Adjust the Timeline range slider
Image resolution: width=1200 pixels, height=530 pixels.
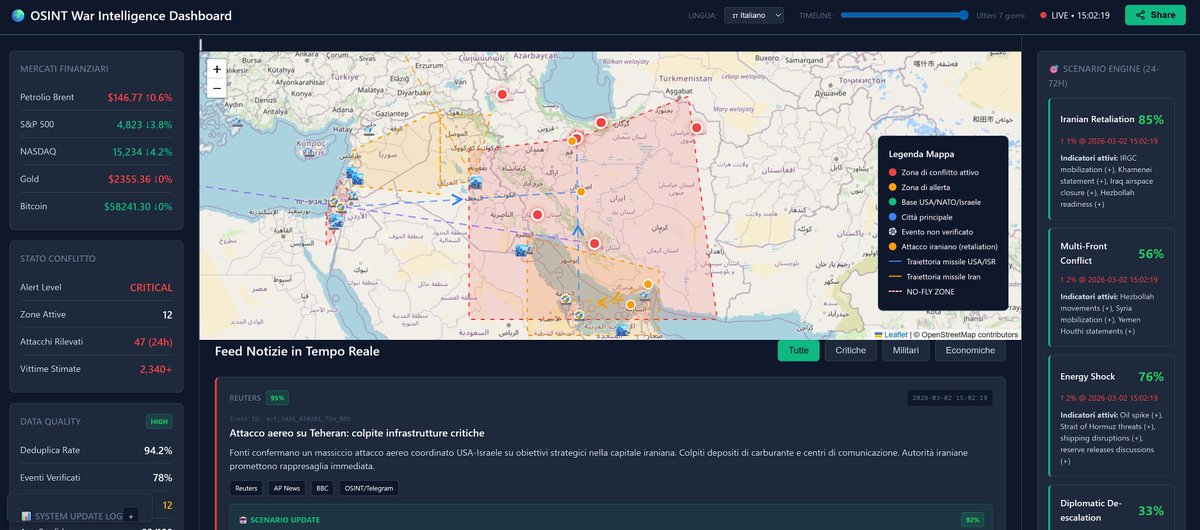tap(905, 15)
